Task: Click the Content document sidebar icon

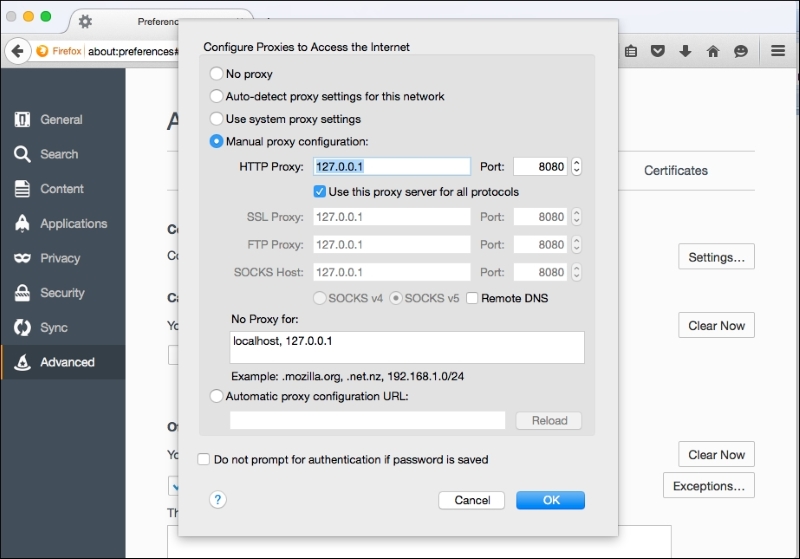Action: (22, 189)
